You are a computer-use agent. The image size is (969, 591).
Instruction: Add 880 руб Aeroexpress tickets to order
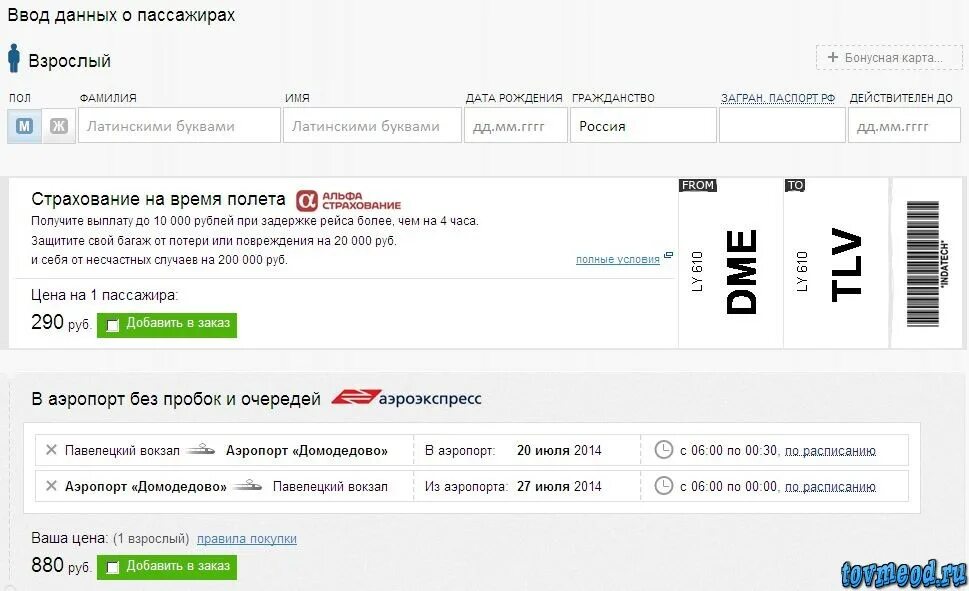click(x=167, y=567)
